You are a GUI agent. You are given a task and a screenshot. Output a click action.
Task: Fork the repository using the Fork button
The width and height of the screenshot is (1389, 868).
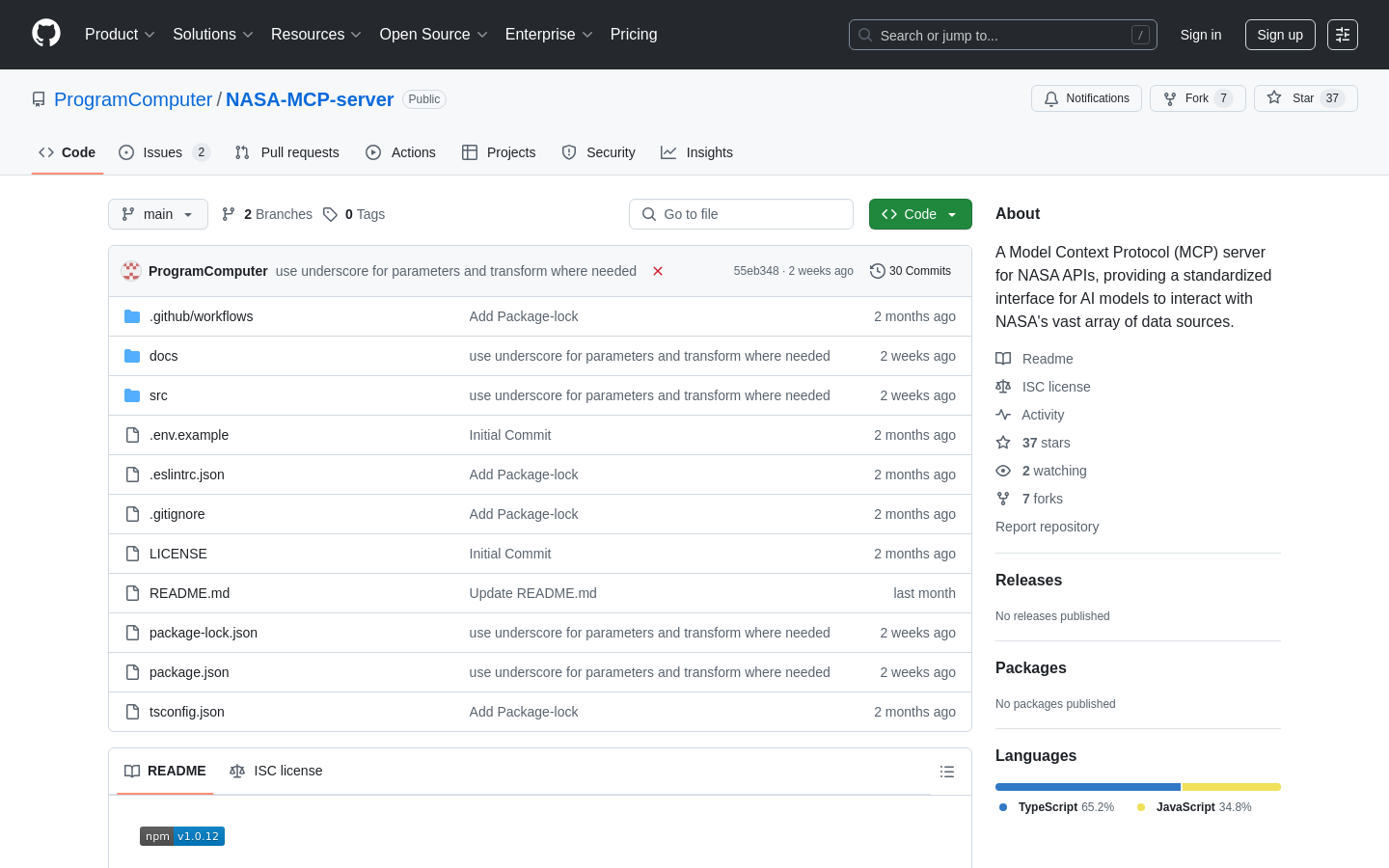click(x=1197, y=98)
